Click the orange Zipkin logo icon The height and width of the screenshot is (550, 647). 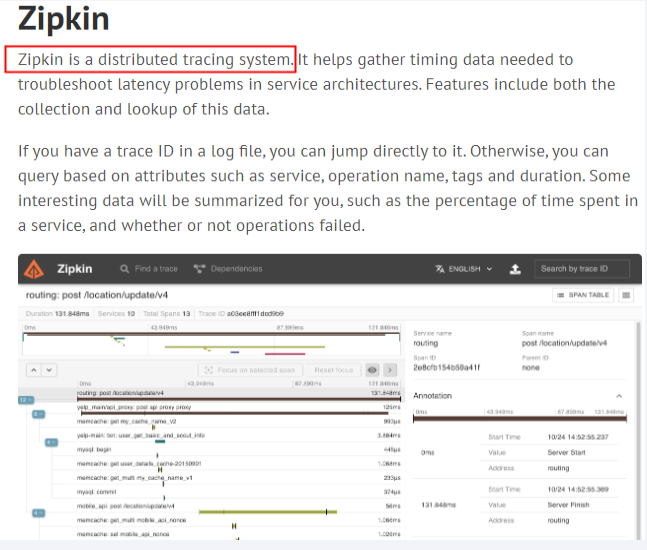pyautogui.click(x=34, y=269)
